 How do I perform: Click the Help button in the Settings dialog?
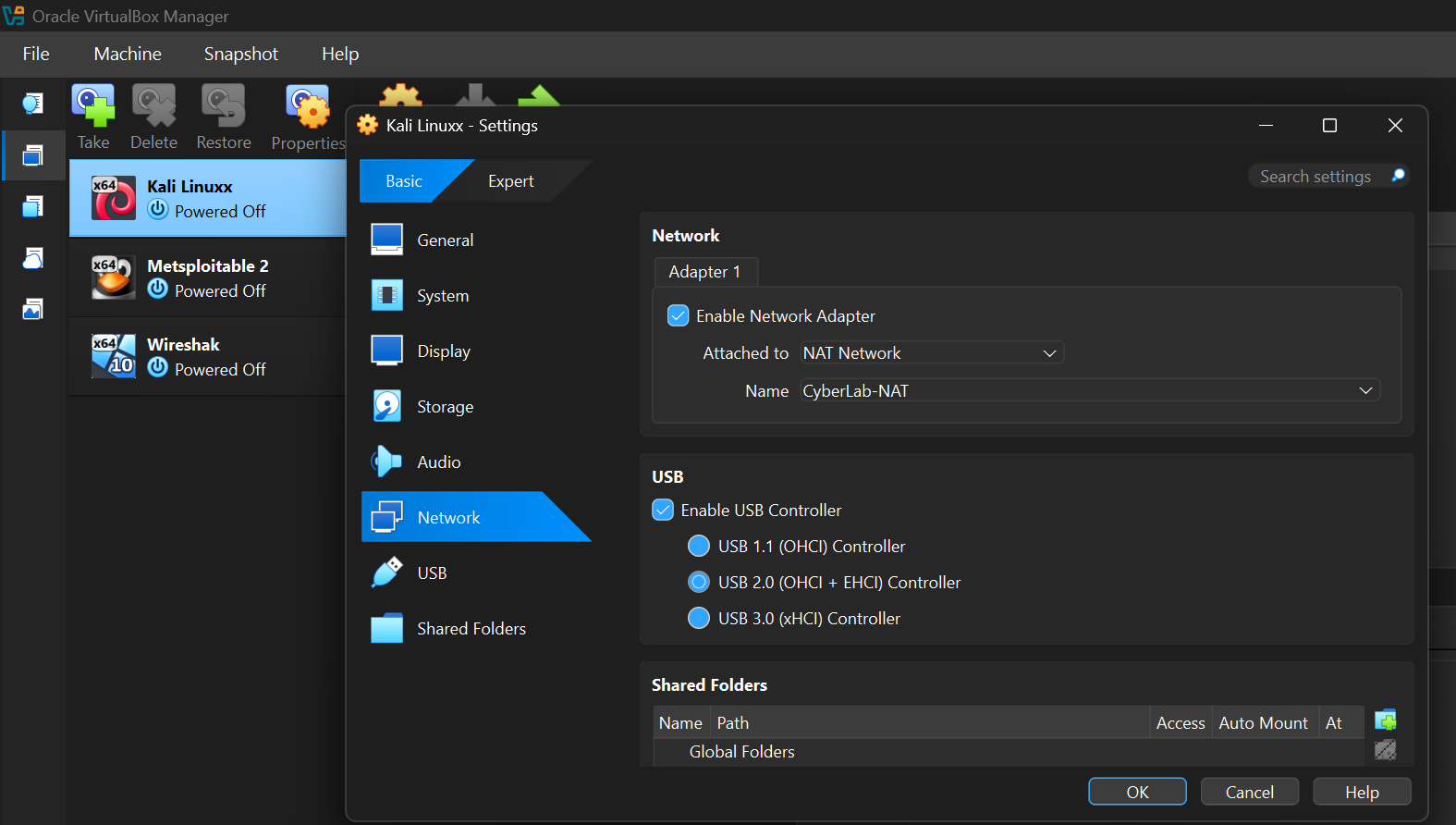(1362, 792)
